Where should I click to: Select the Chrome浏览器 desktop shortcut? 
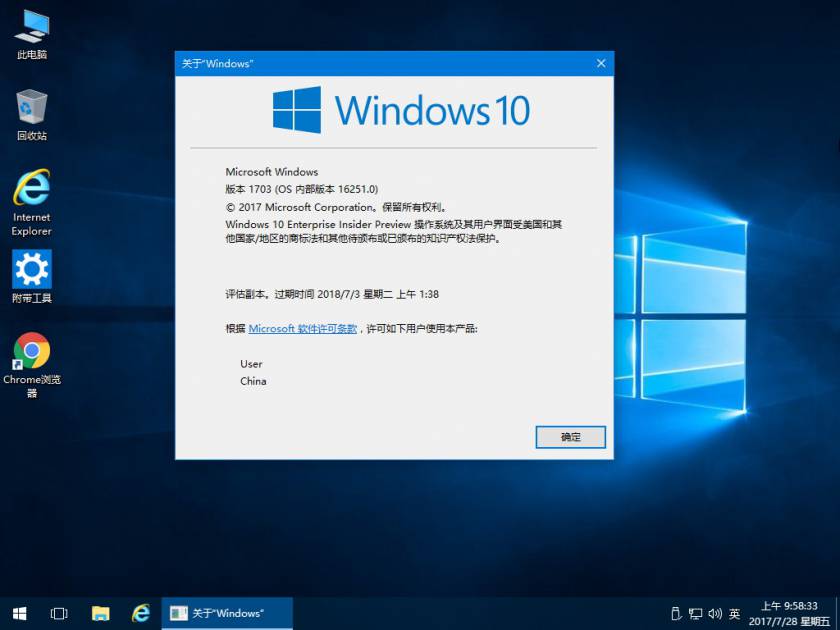(32, 365)
